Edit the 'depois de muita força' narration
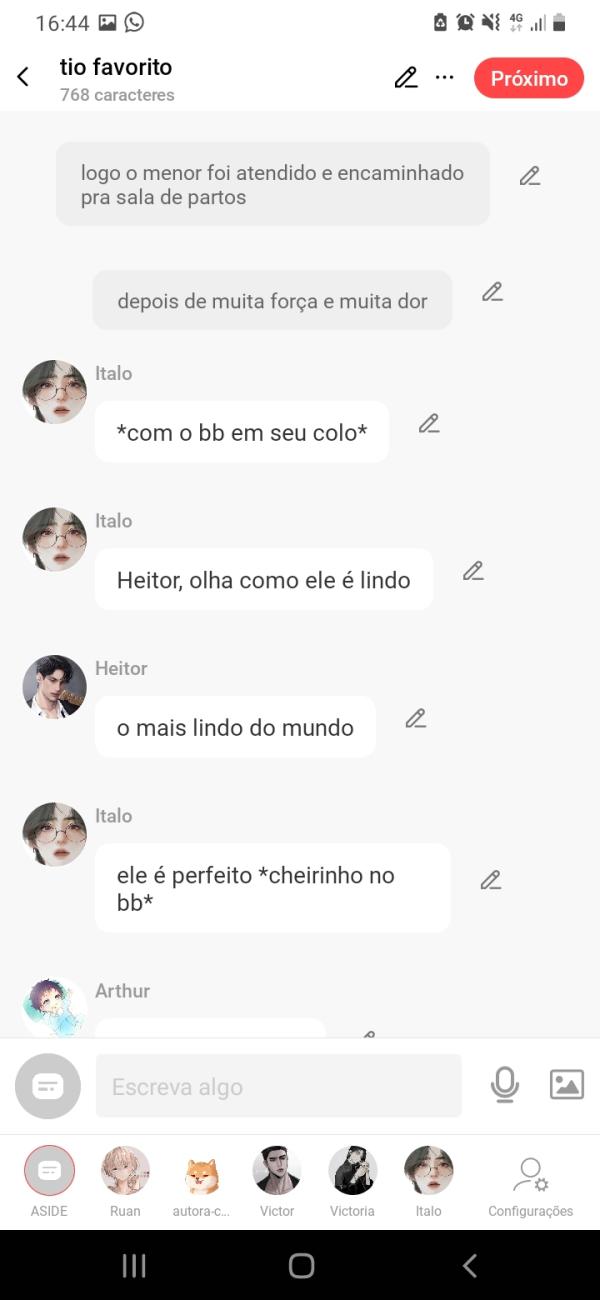 (x=491, y=292)
